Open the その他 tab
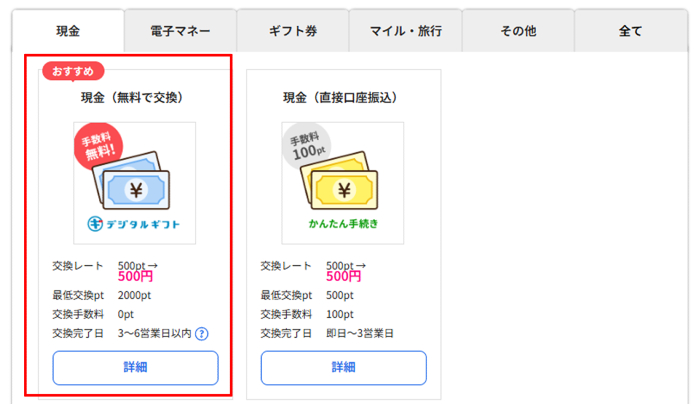700x404 pixels. click(x=518, y=31)
